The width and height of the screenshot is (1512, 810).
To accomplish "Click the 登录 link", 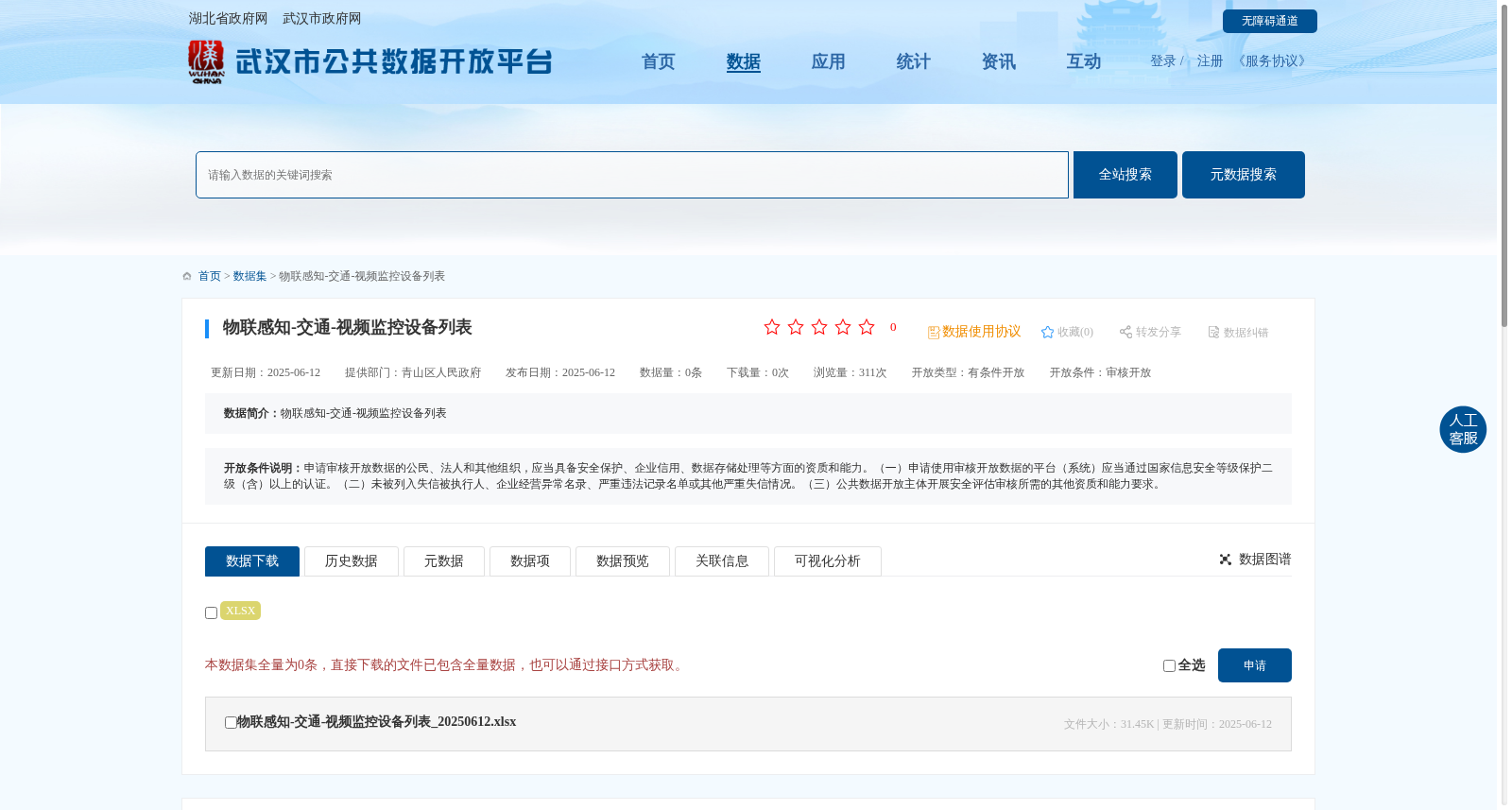I will pos(1163,61).
